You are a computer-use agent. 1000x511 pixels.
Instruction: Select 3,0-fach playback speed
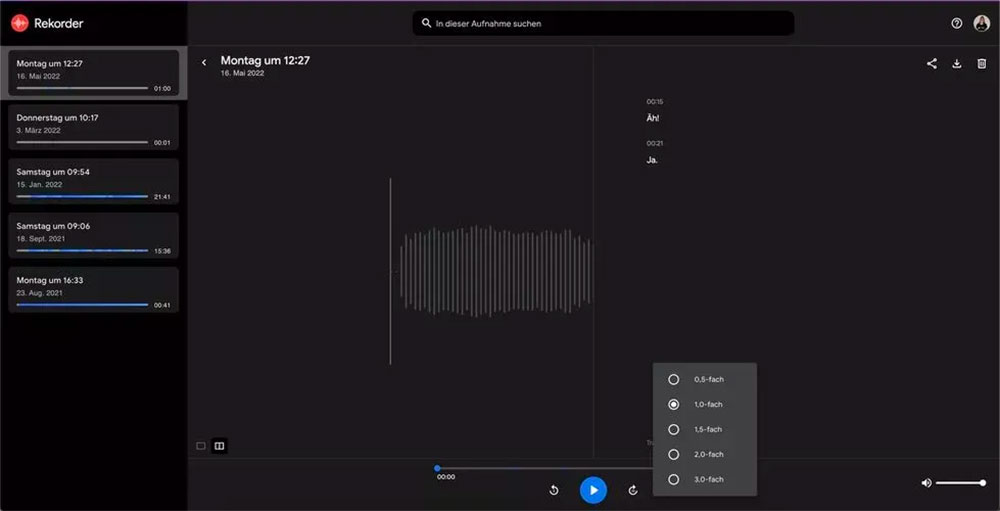click(705, 479)
